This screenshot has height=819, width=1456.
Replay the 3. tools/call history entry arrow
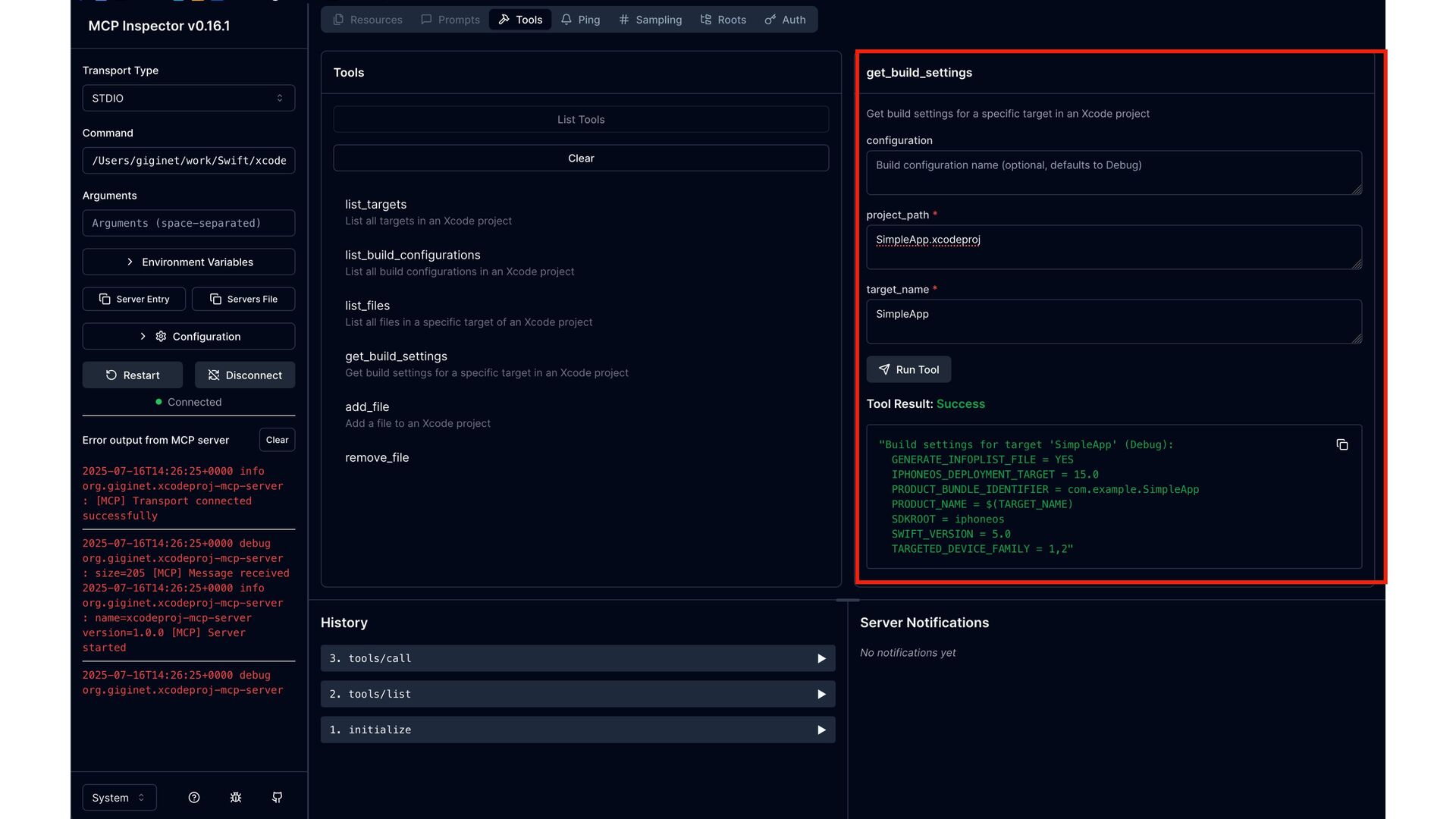[x=821, y=658]
